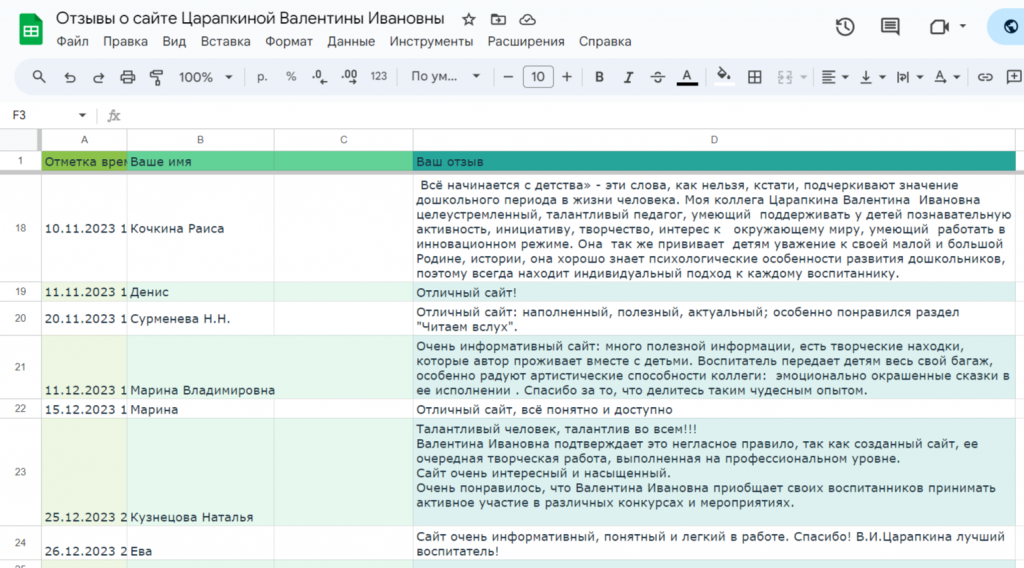Open cell borders options
Screen dimensions: 1024x568
pyautogui.click(x=754, y=77)
